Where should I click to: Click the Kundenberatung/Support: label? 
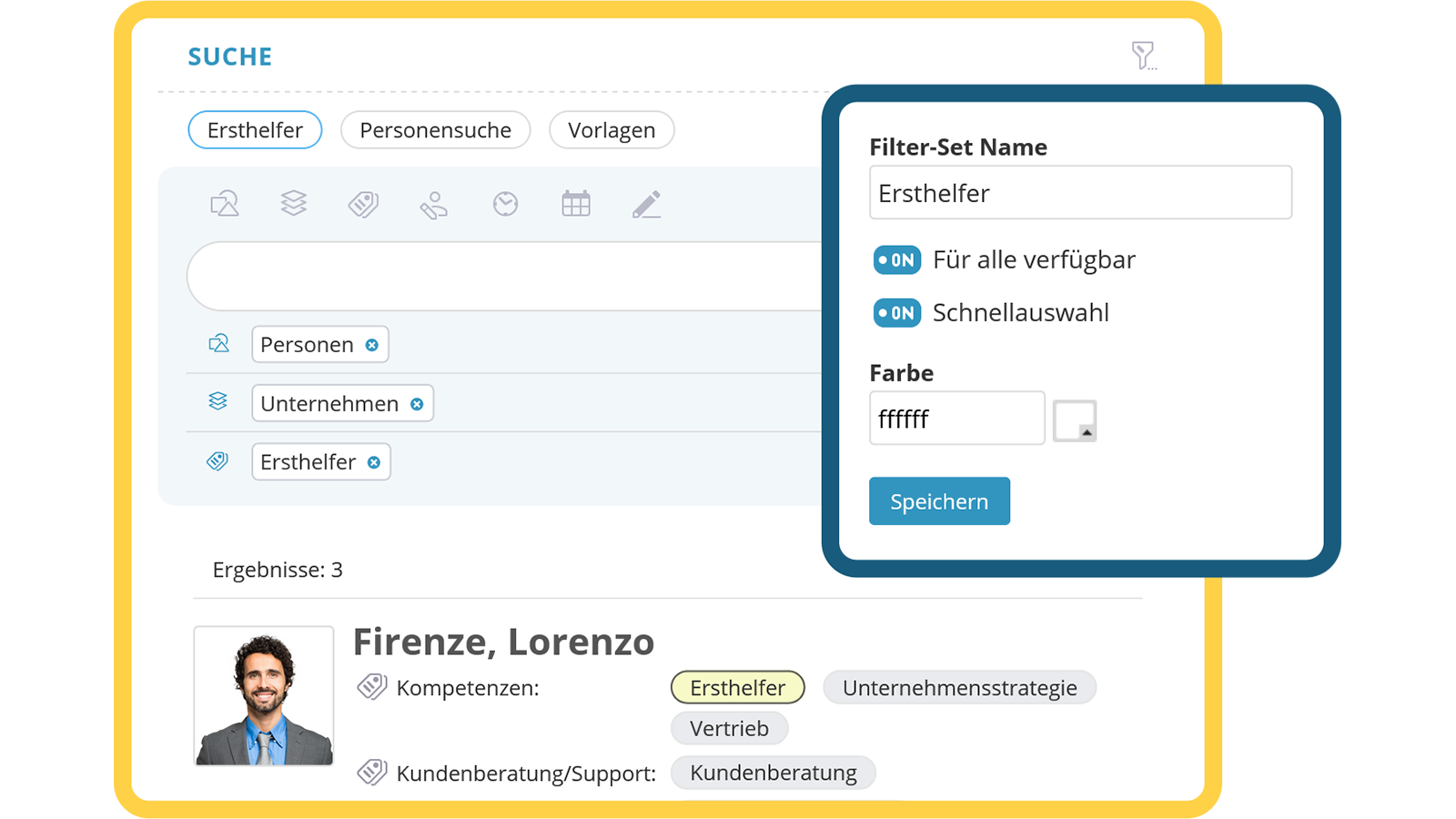(x=526, y=774)
